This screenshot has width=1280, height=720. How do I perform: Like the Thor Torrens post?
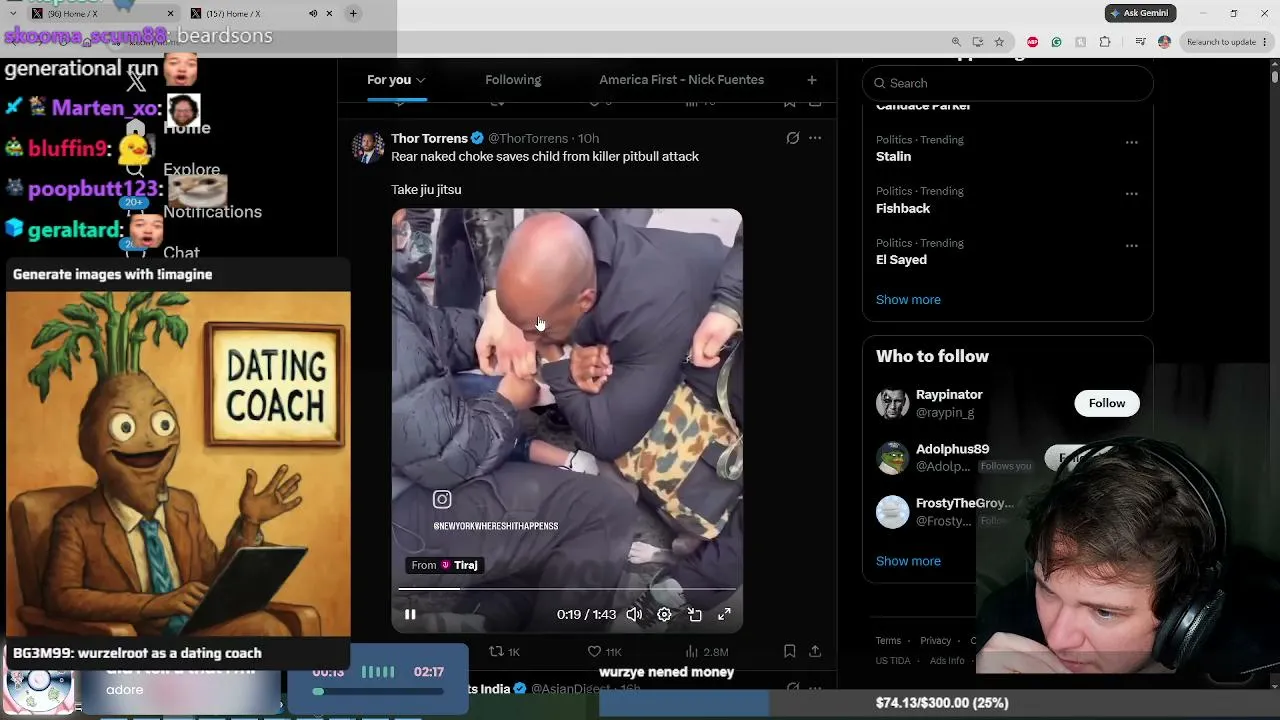[604, 651]
